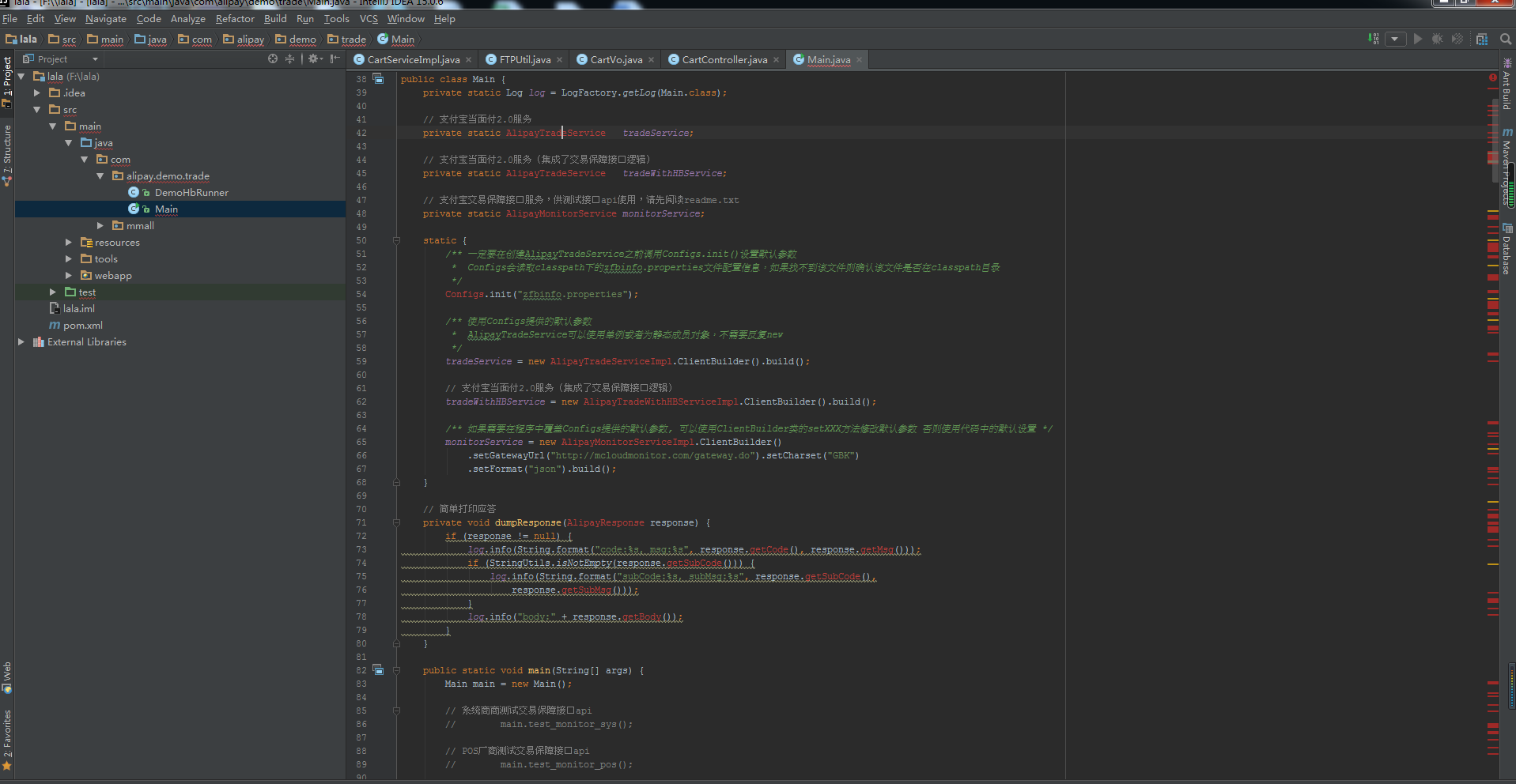Switch to the CartController.java tab

coord(724,59)
